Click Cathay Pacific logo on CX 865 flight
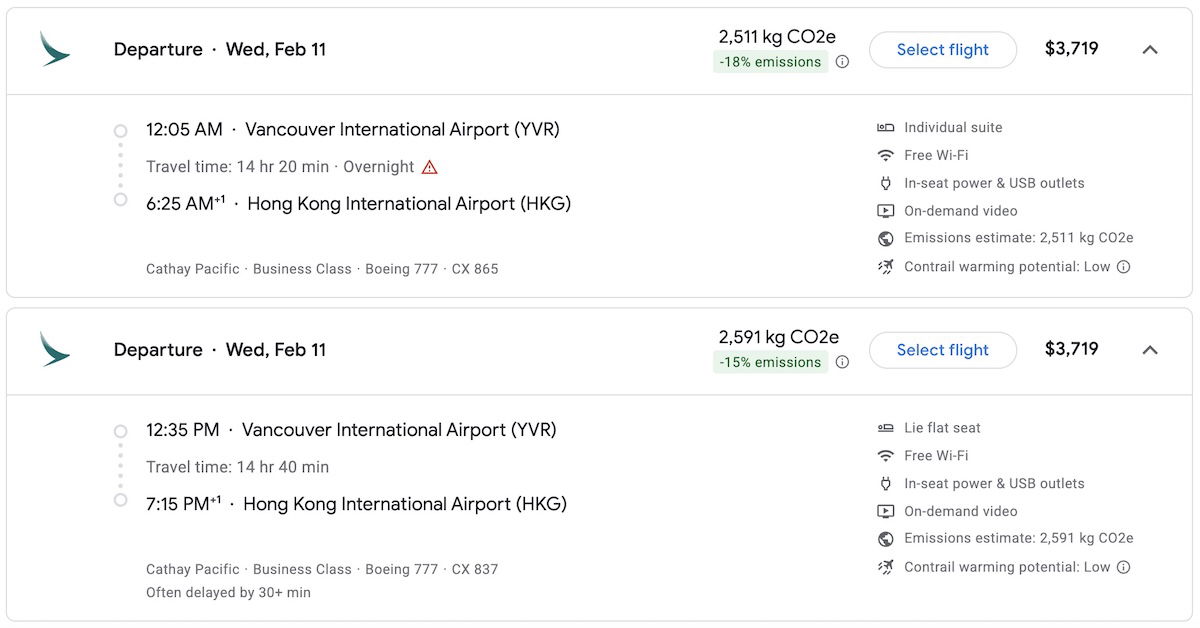Screen dimensions: 1200x628 54,49
